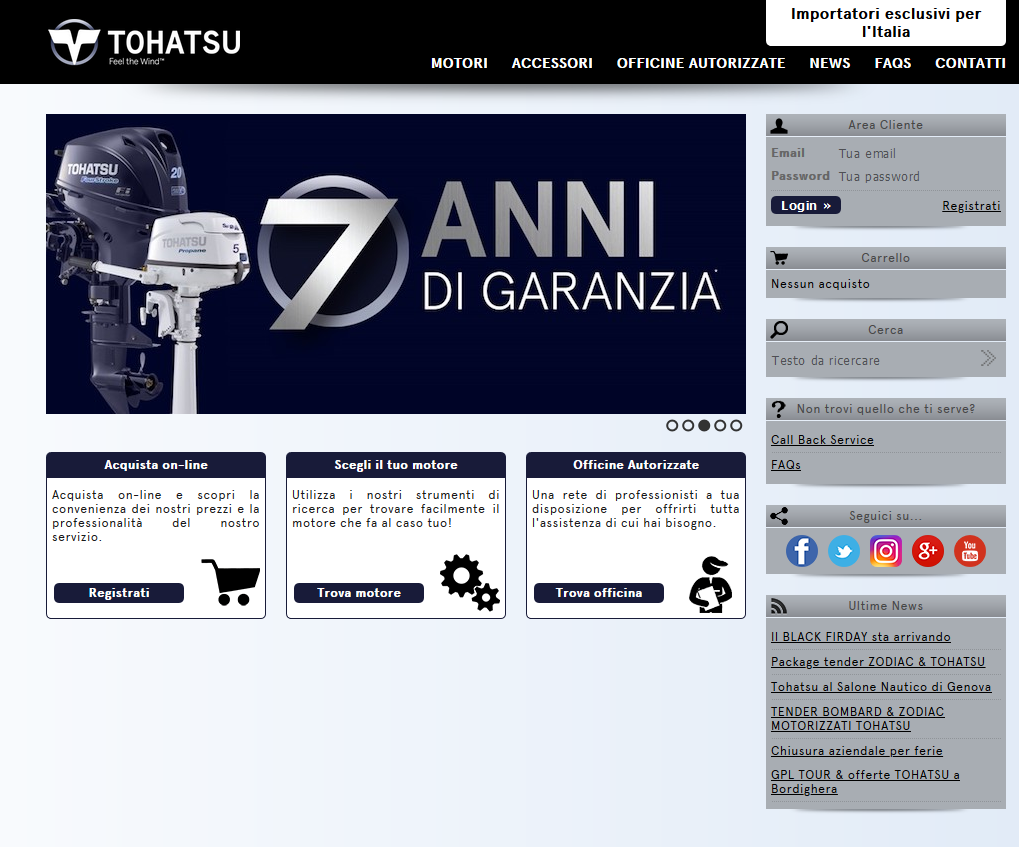The height and width of the screenshot is (847, 1019).
Task: Click the Login button
Action: click(x=806, y=205)
